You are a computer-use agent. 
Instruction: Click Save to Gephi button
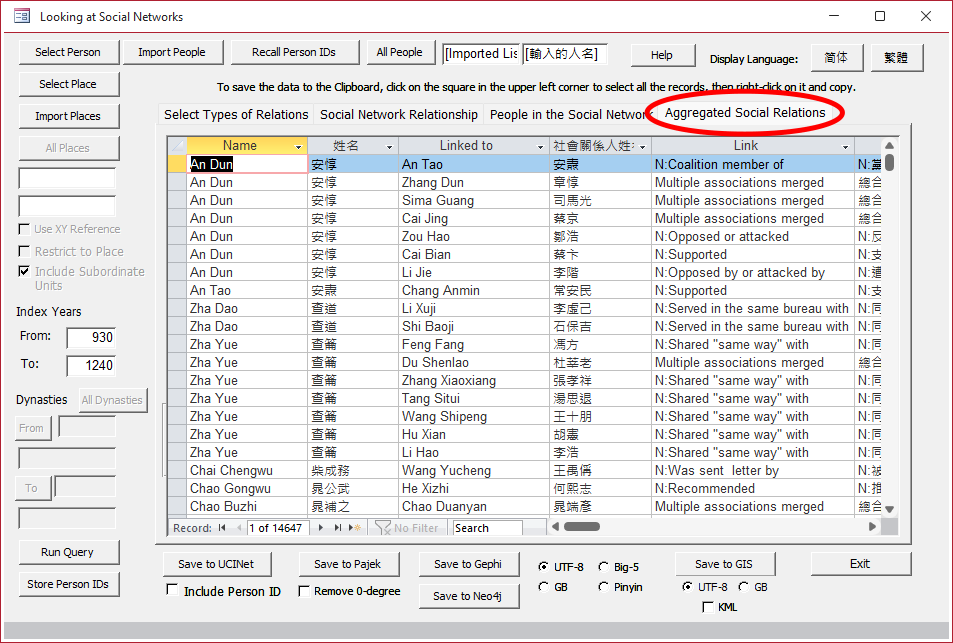tap(467, 564)
